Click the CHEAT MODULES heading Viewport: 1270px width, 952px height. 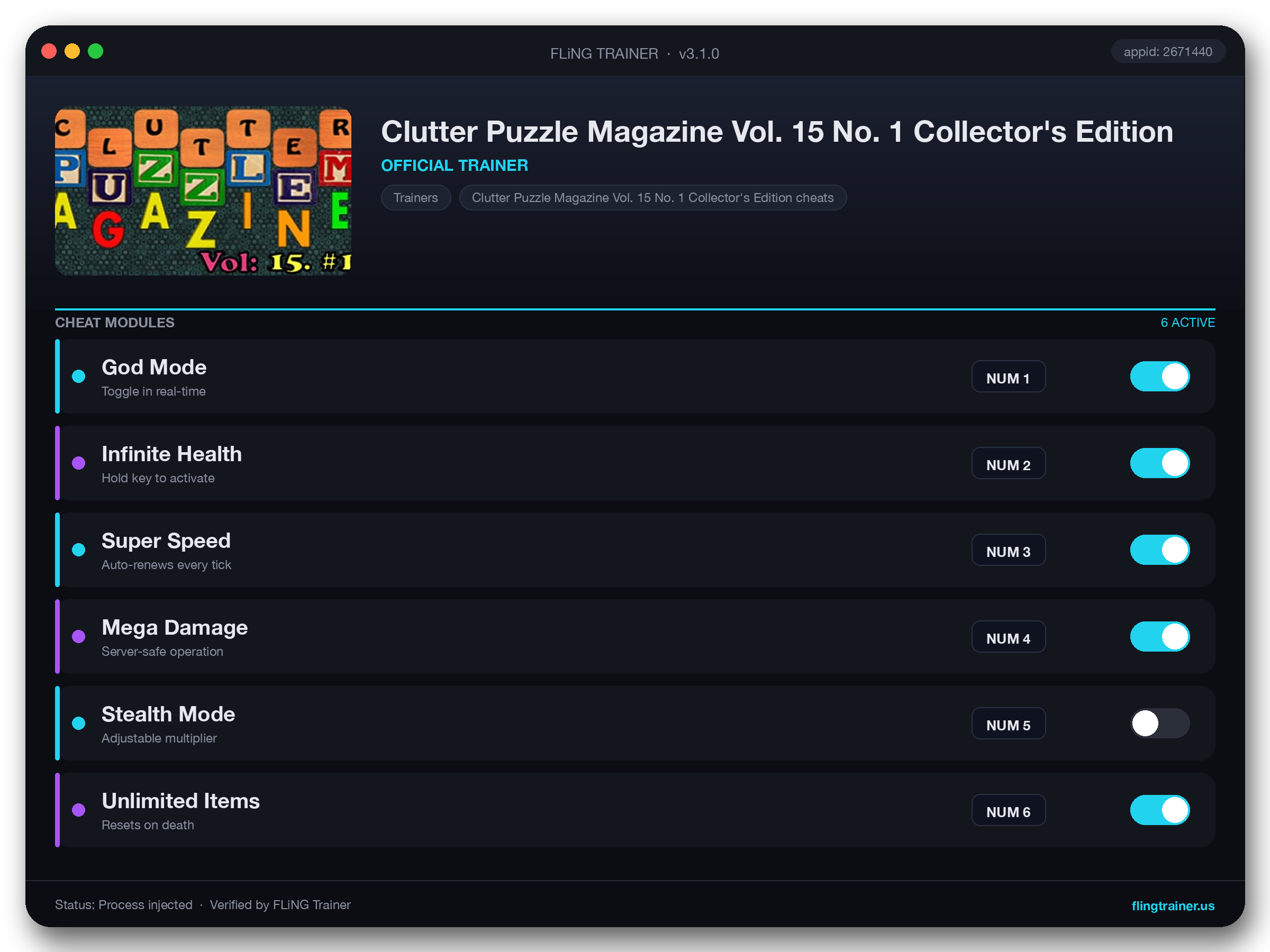[115, 323]
